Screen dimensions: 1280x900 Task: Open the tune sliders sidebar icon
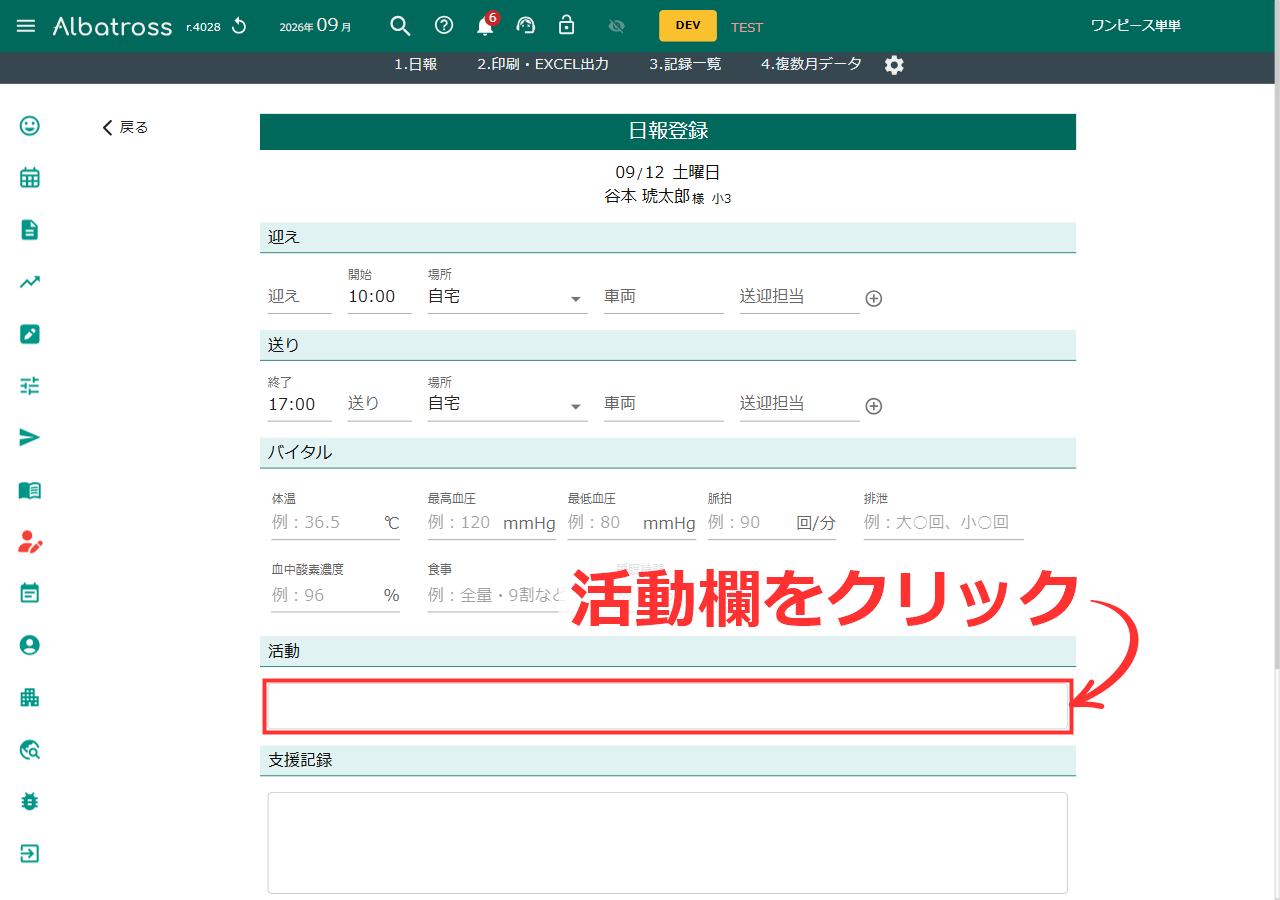click(30, 386)
